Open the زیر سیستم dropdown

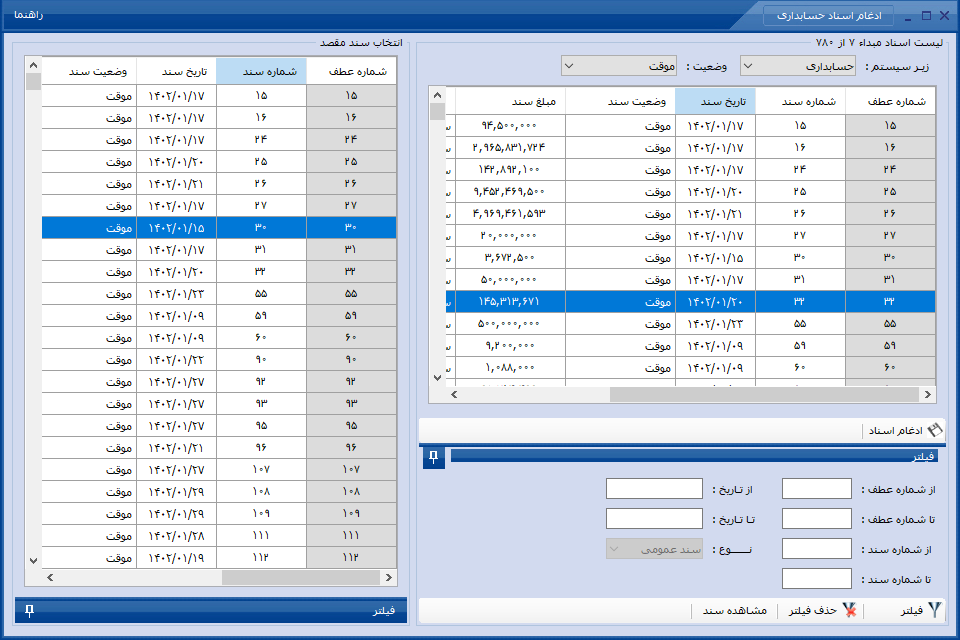tap(798, 66)
